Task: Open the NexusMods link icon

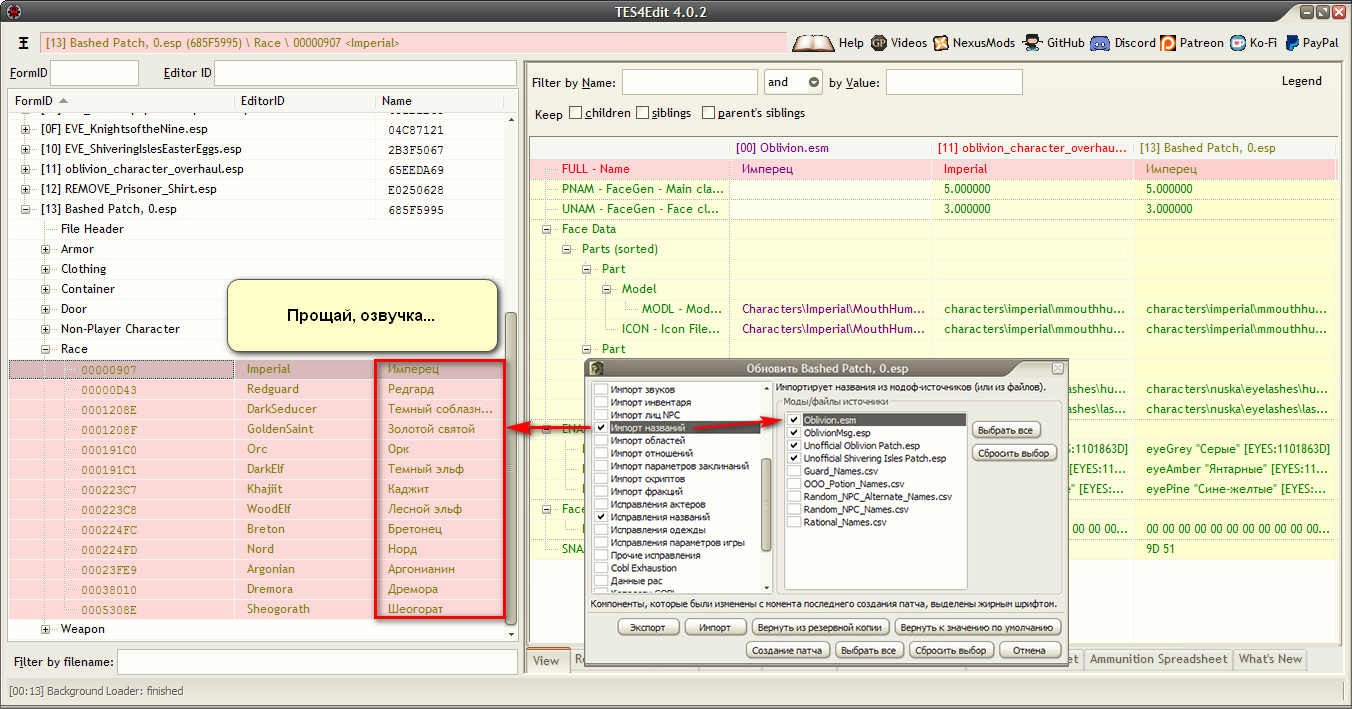Action: [x=941, y=43]
